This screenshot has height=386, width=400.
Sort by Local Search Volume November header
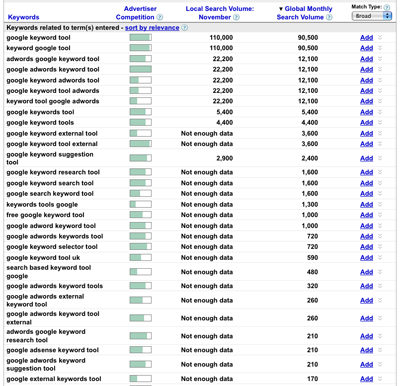click(x=220, y=13)
